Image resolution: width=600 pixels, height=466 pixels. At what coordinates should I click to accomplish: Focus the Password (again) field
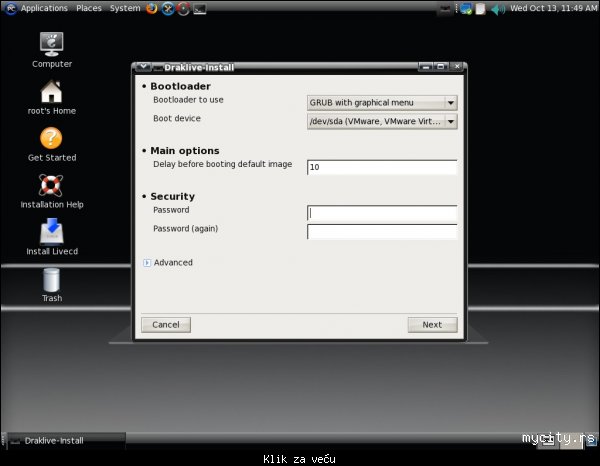pos(382,231)
